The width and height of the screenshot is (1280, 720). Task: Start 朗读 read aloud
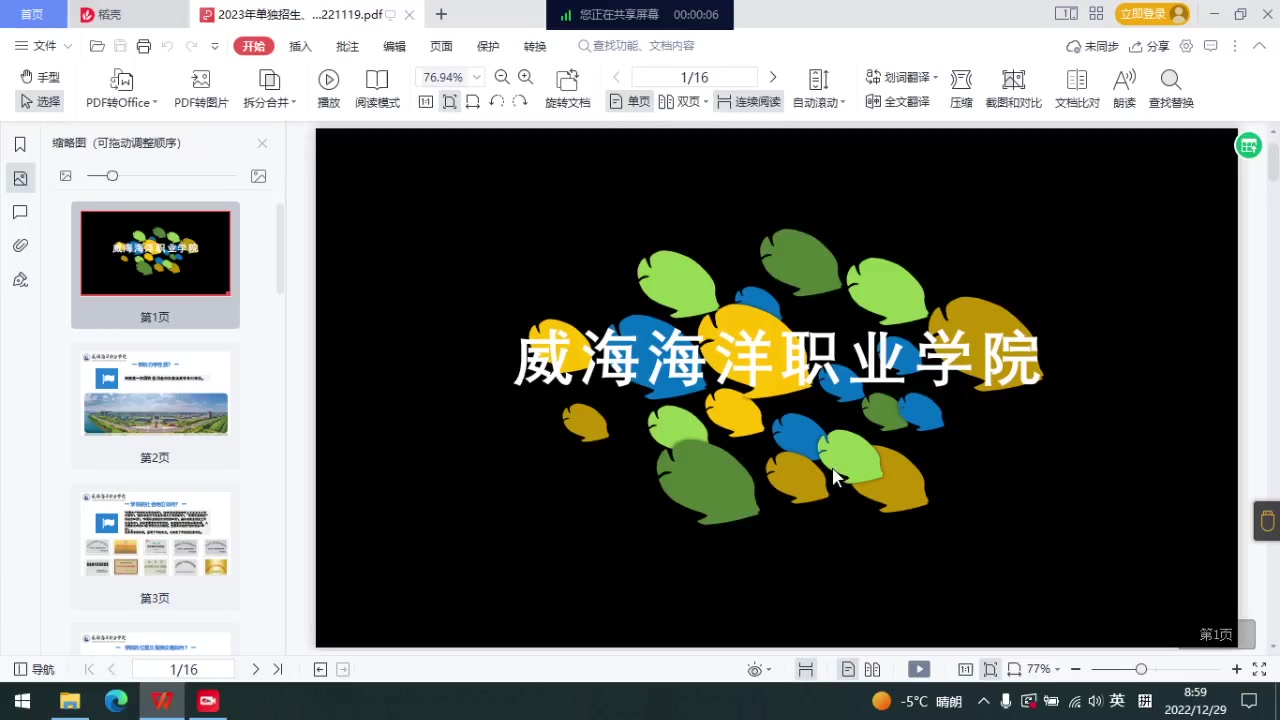1124,89
